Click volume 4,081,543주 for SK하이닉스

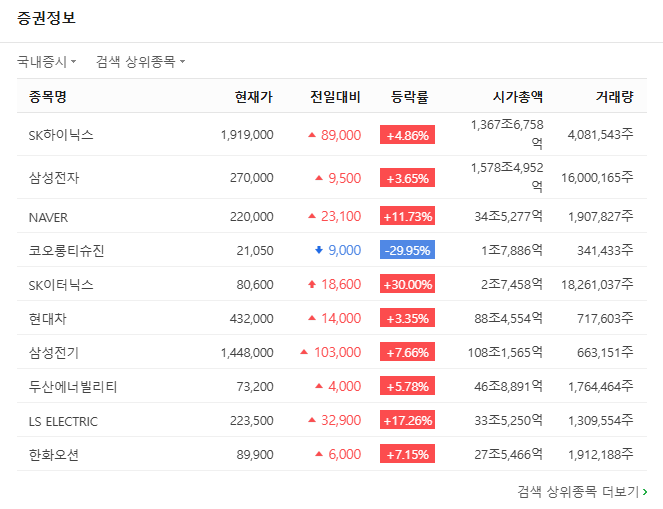[x=600, y=135]
